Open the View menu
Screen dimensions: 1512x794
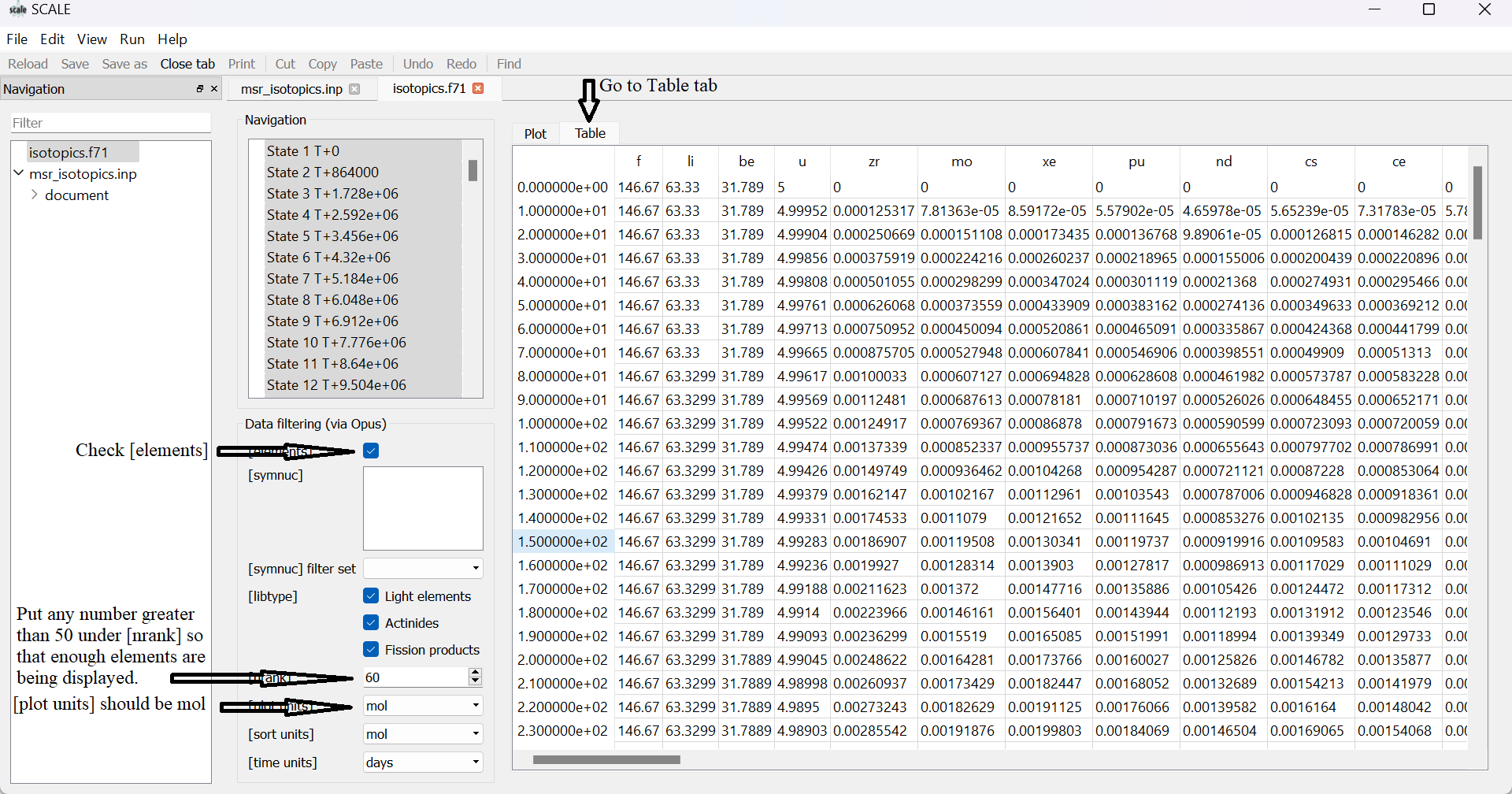coord(91,39)
